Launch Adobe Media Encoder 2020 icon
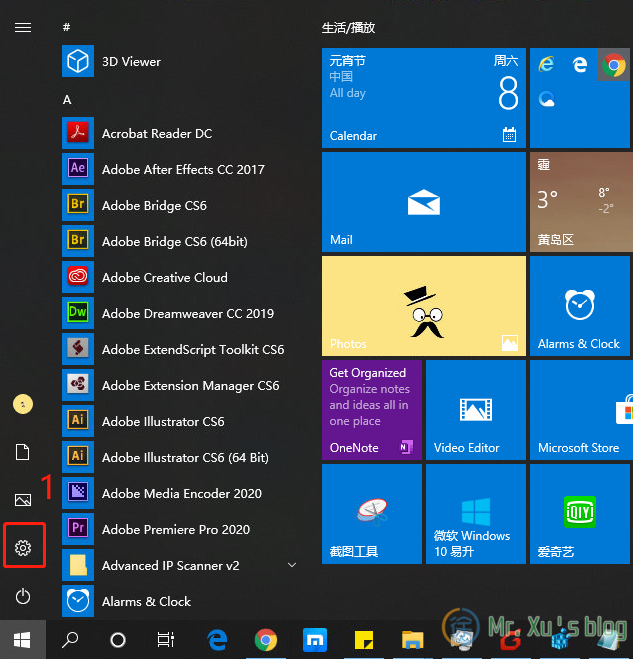Screen dimensions: 633x659 pos(78,493)
